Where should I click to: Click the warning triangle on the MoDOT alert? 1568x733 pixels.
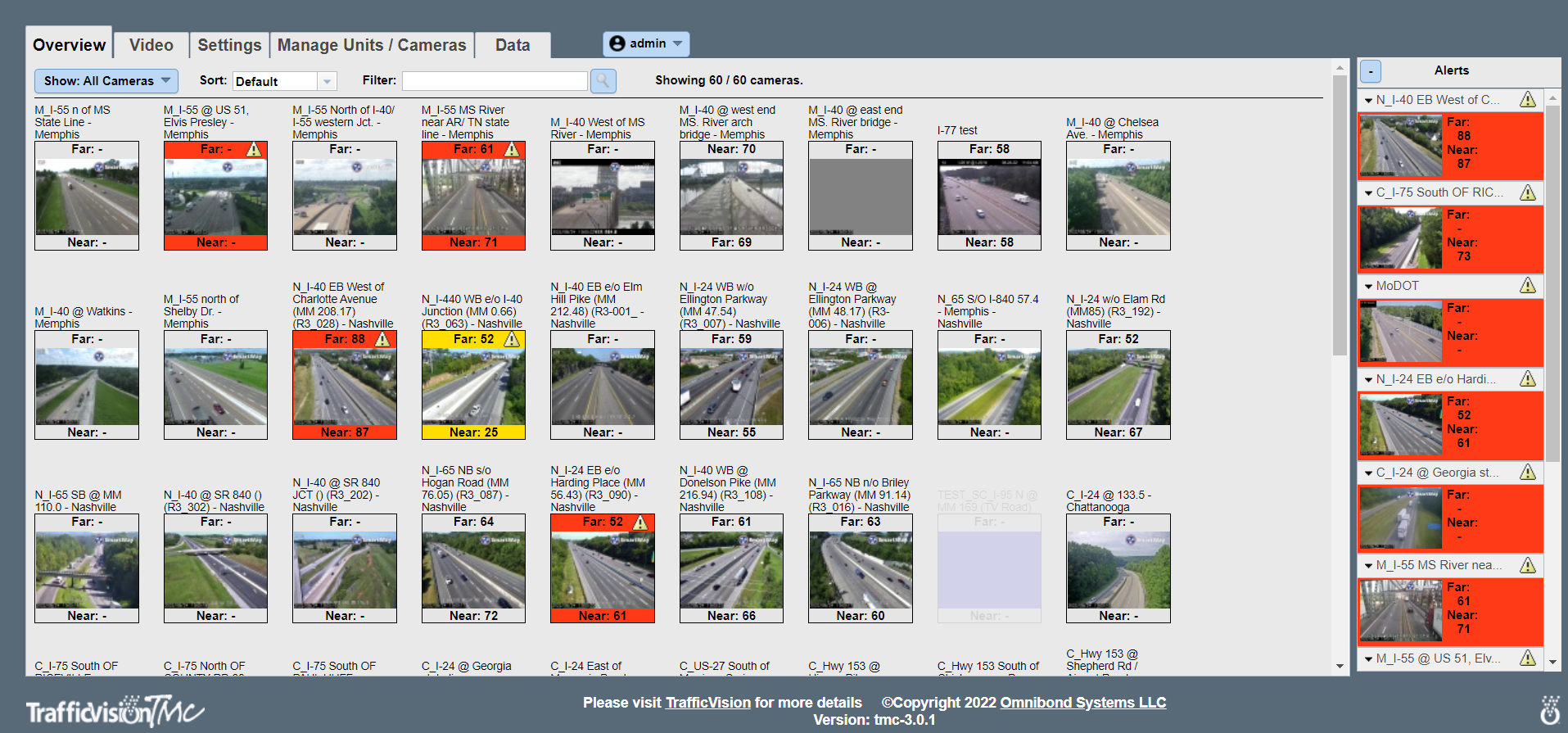point(1528,286)
